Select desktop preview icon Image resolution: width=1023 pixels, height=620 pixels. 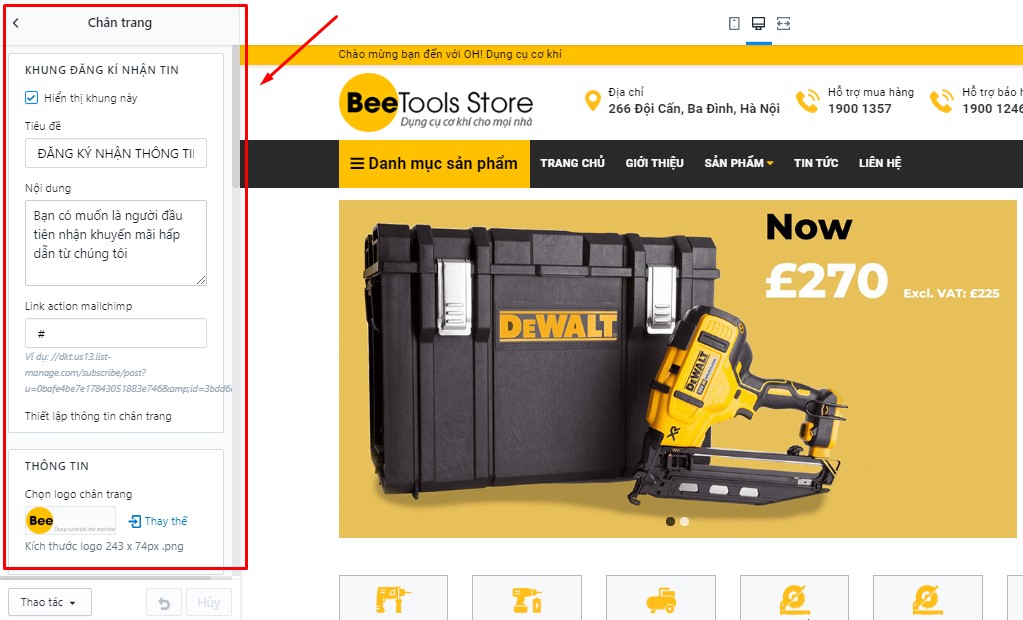[758, 24]
